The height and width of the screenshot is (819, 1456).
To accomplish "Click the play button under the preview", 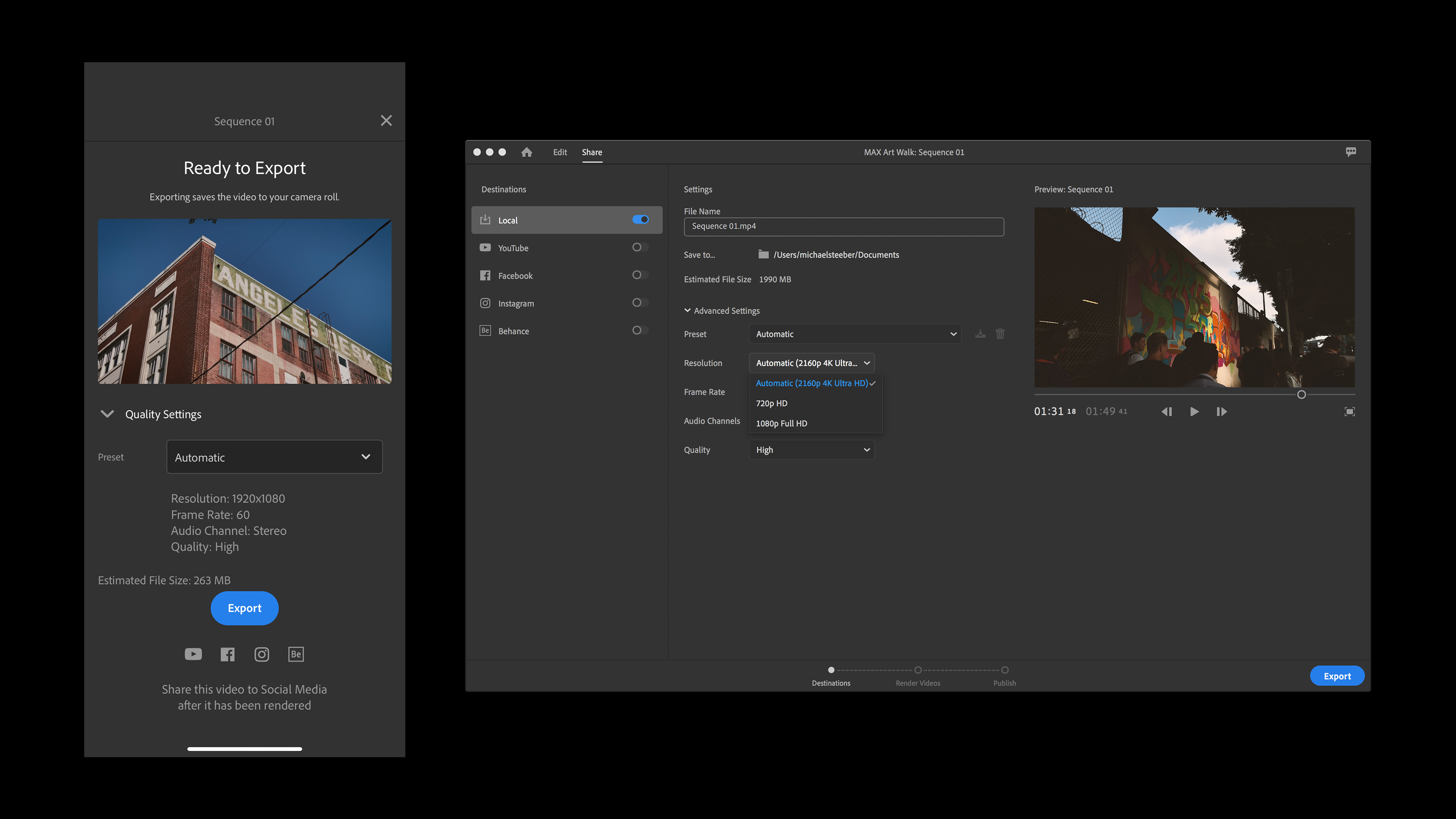I will coord(1194,411).
